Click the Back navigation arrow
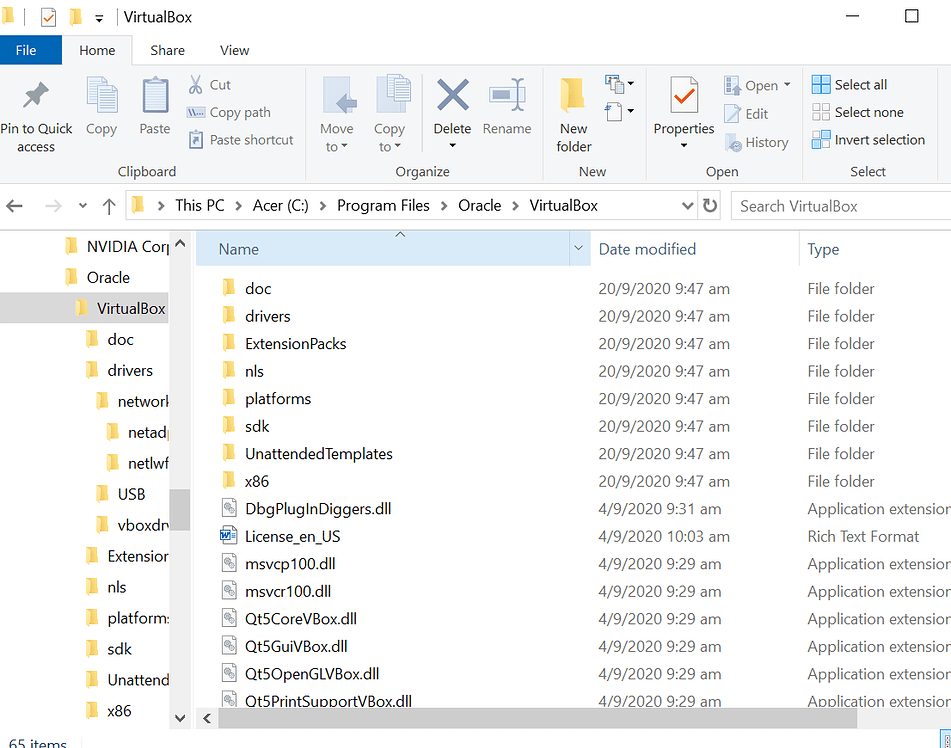Viewport: 951px width, 748px height. pos(15,205)
